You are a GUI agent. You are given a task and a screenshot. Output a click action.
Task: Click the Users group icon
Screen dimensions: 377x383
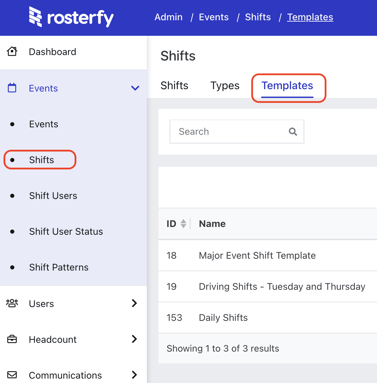12,303
